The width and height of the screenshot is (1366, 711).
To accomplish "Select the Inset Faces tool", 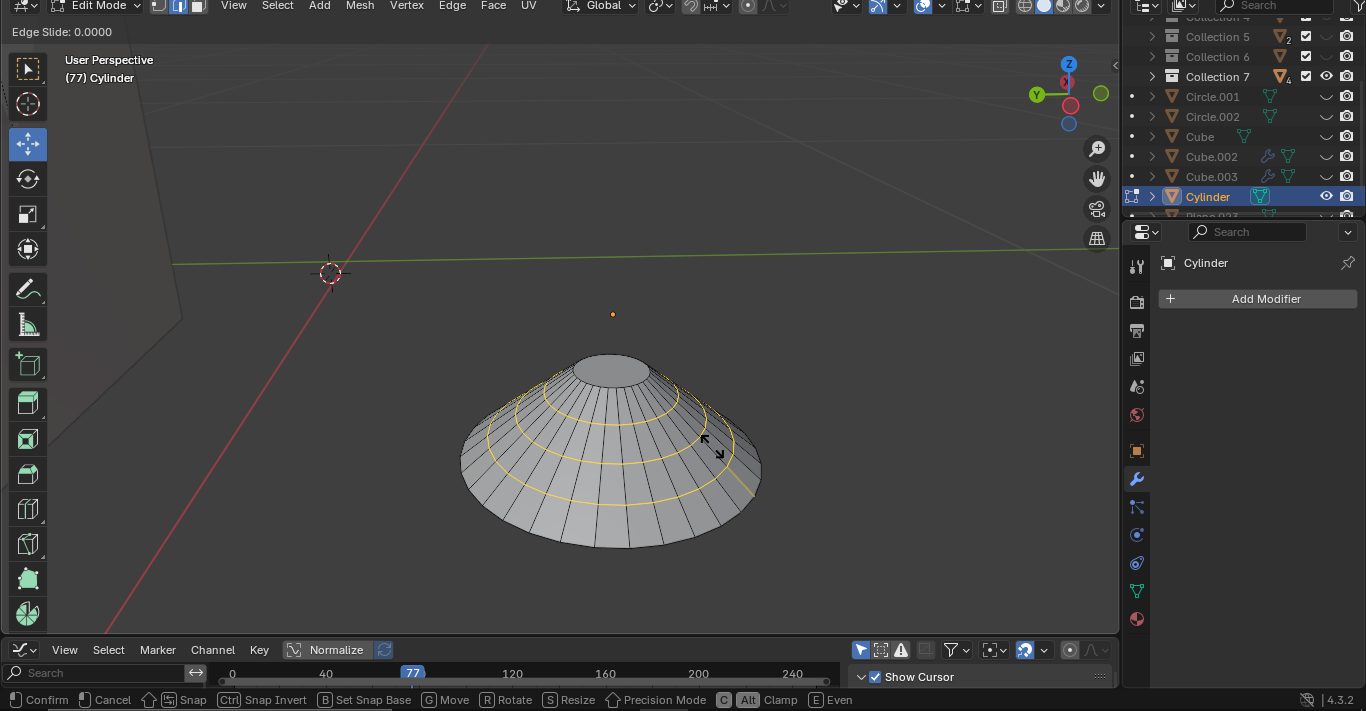I will click(x=28, y=439).
